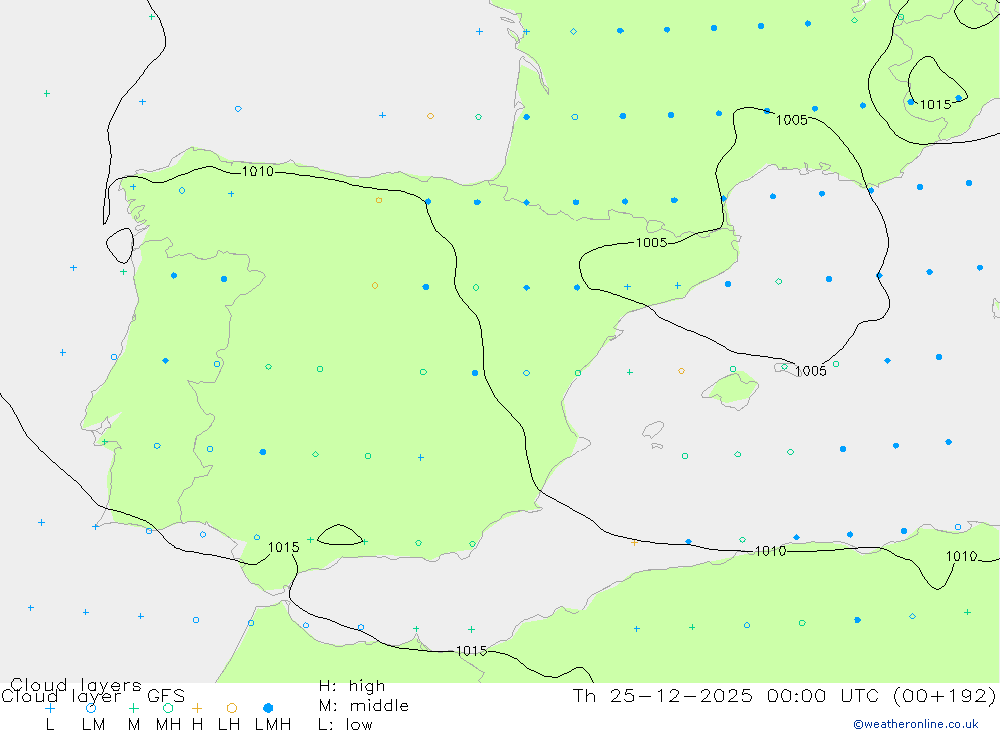
Task: Click the 1015 isobar label near Gibraltar's Spanish coast
Action: click(284, 547)
